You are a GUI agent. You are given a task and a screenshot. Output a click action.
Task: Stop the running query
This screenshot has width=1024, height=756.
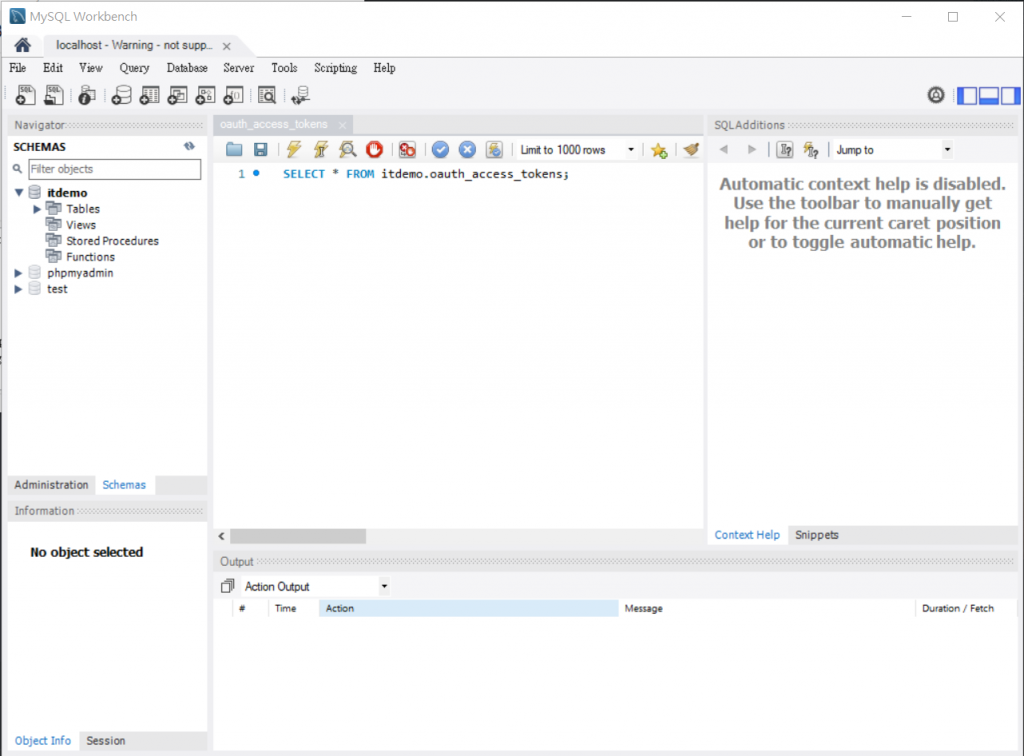pyautogui.click(x=374, y=150)
